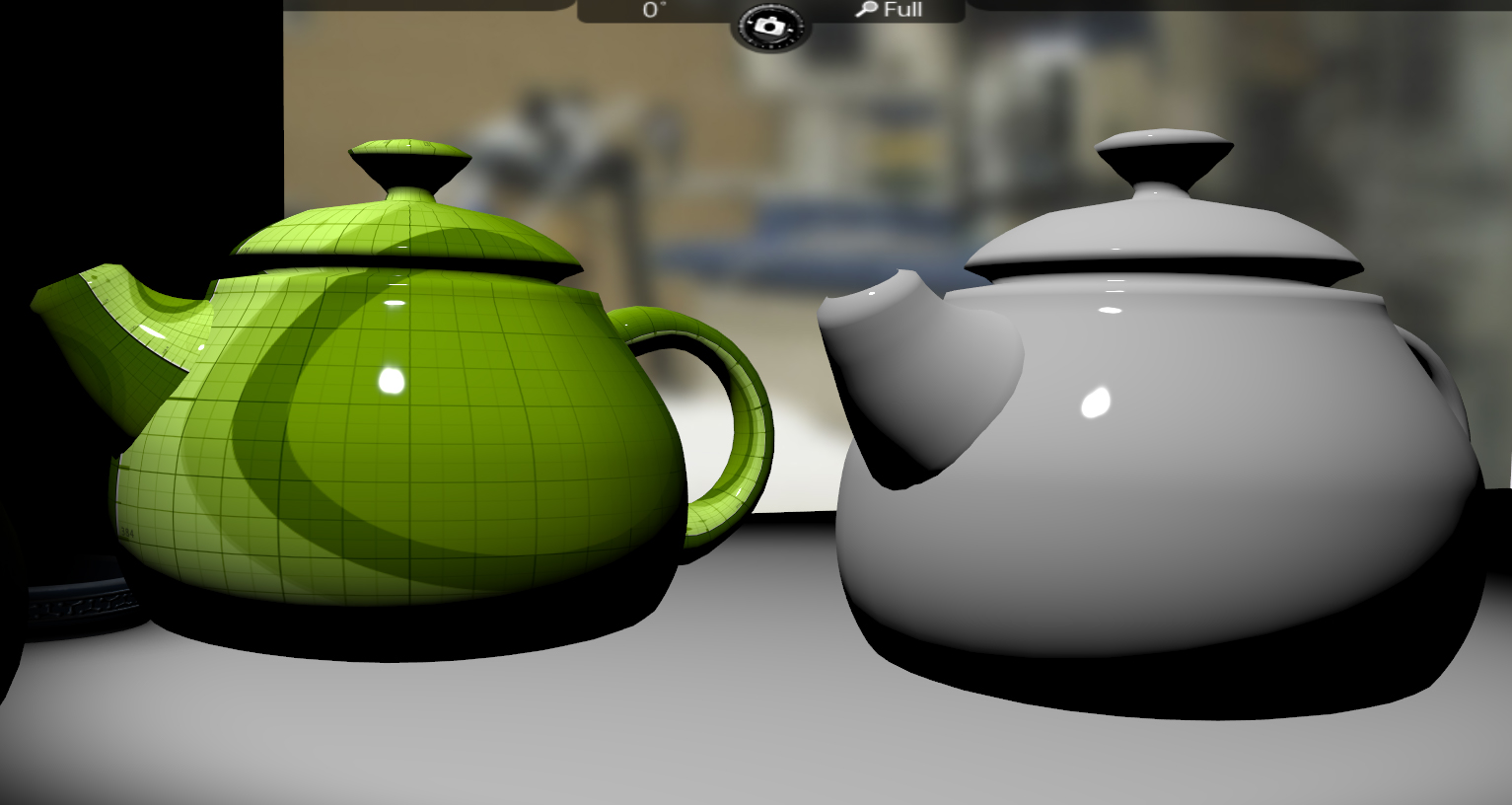Click the camera snapshot icon

click(x=770, y=26)
